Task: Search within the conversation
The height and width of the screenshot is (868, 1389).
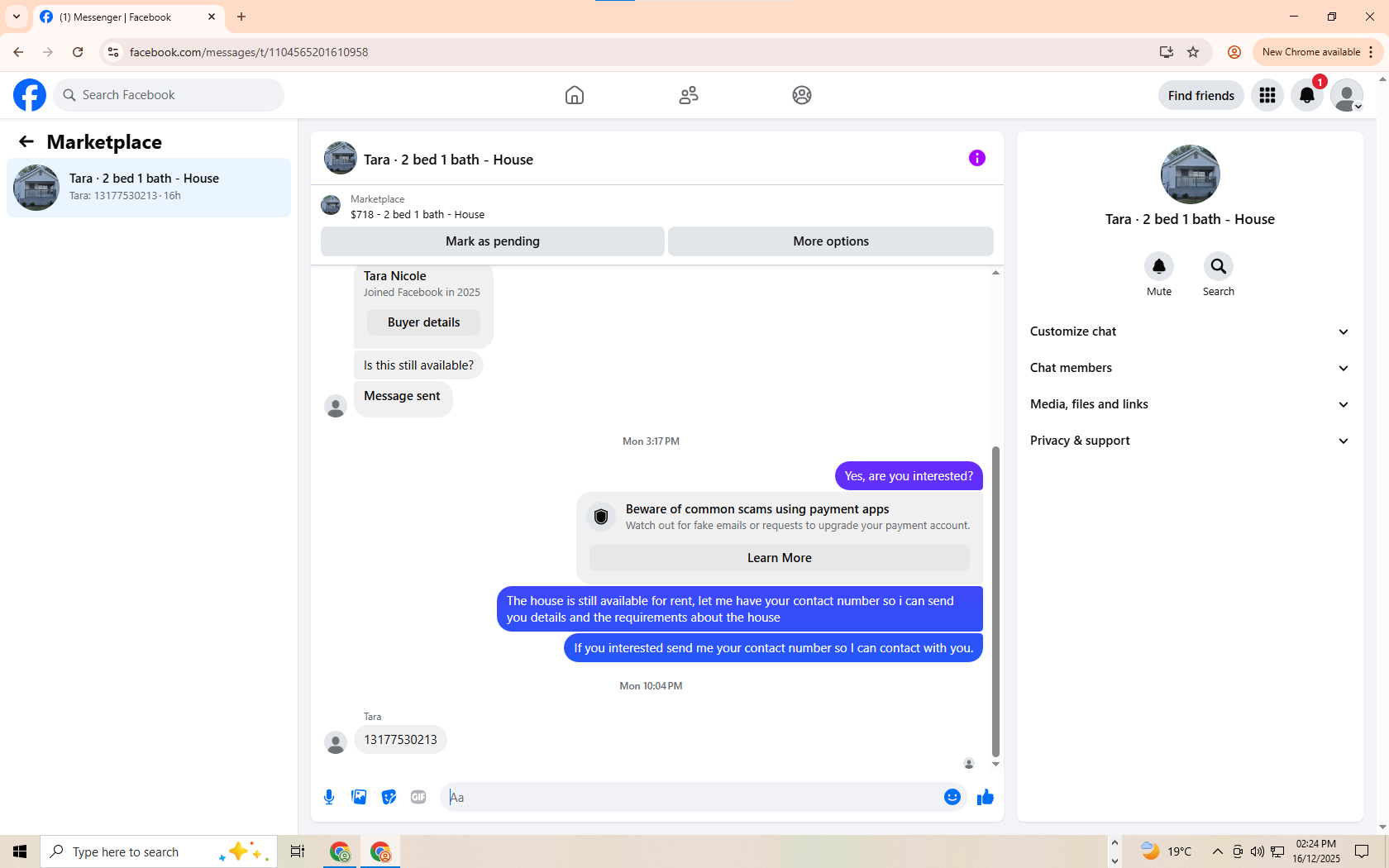Action: [x=1219, y=266]
